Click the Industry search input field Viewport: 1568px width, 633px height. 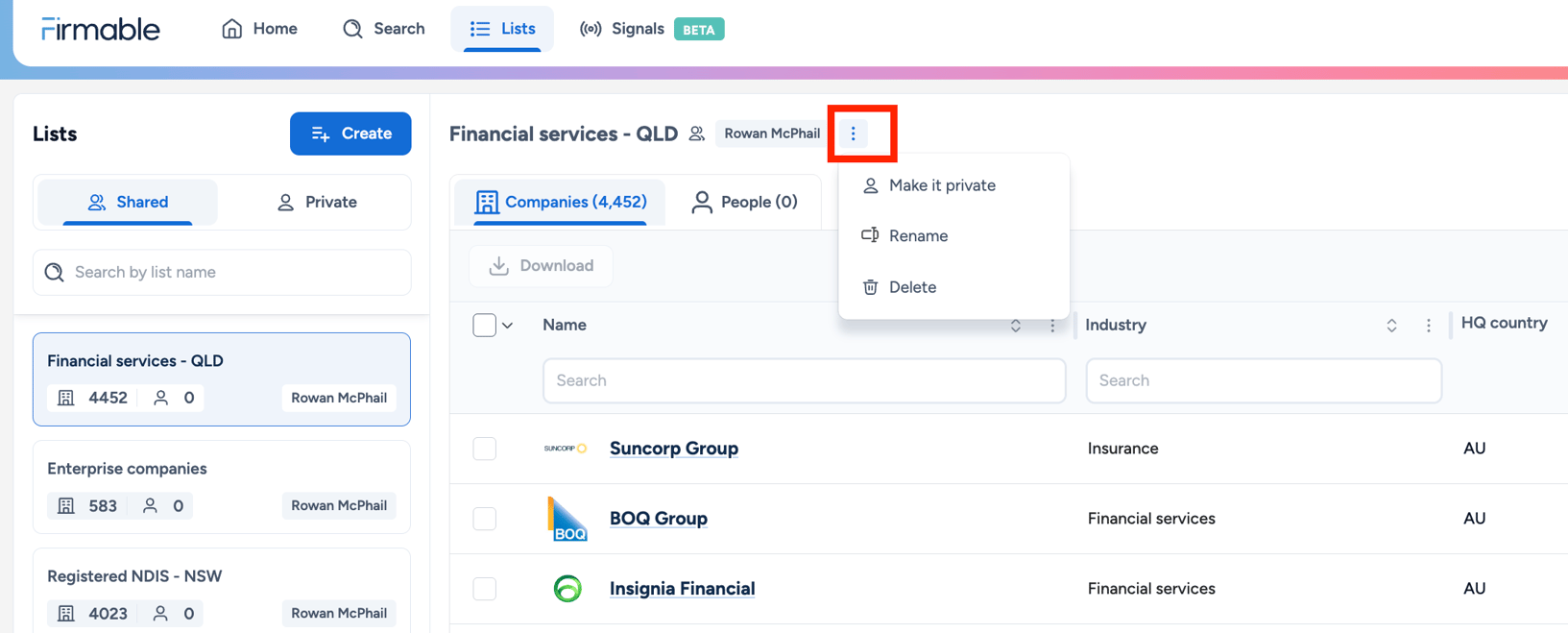(1263, 380)
